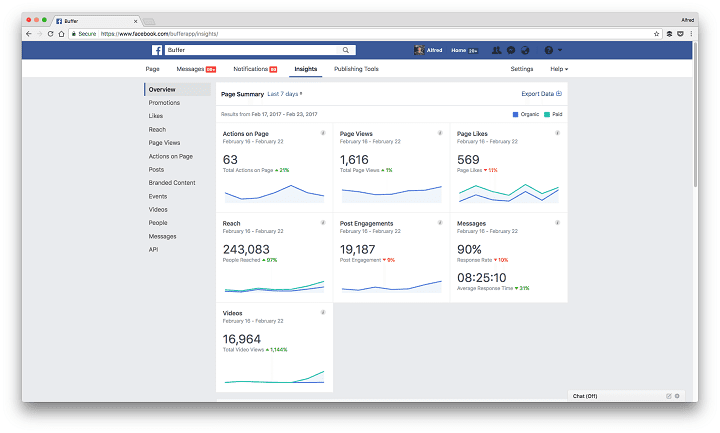This screenshot has height=433, width=720.
Task: Select Events in the sidebar
Action: [158, 196]
